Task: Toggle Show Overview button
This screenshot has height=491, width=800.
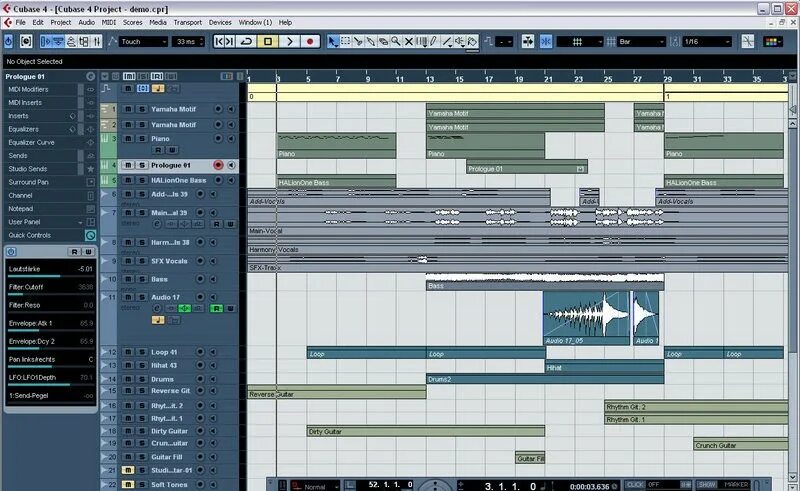Action: pyautogui.click(x=71, y=41)
